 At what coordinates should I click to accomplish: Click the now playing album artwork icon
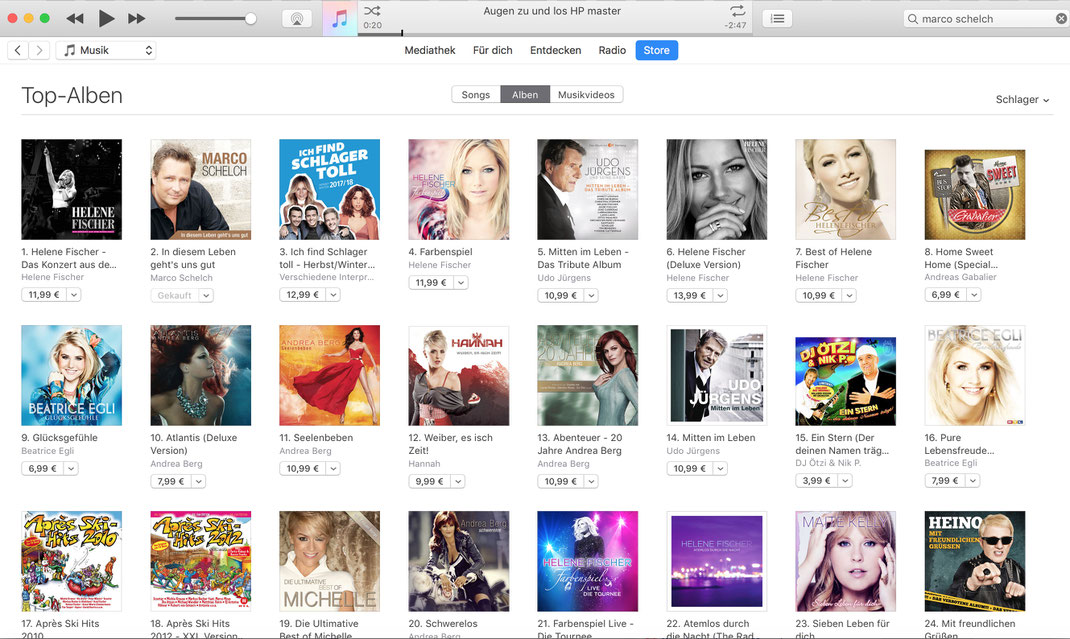pyautogui.click(x=340, y=19)
